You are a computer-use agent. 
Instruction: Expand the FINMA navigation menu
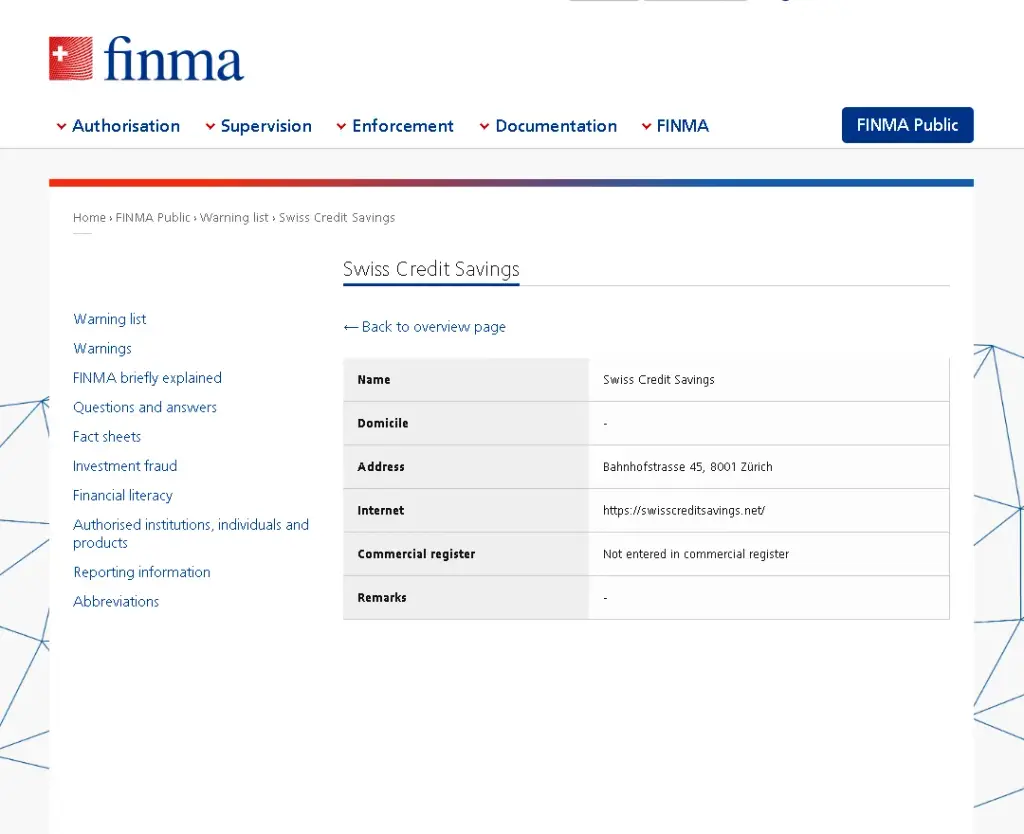675,126
